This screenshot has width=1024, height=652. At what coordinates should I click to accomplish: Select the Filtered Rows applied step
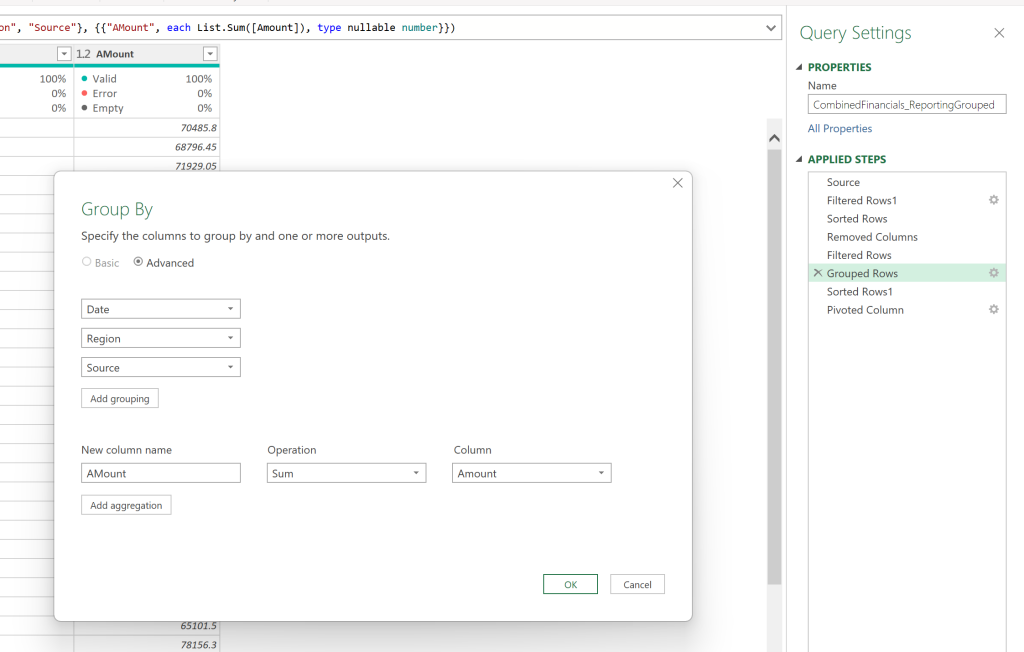pyautogui.click(x=906, y=255)
